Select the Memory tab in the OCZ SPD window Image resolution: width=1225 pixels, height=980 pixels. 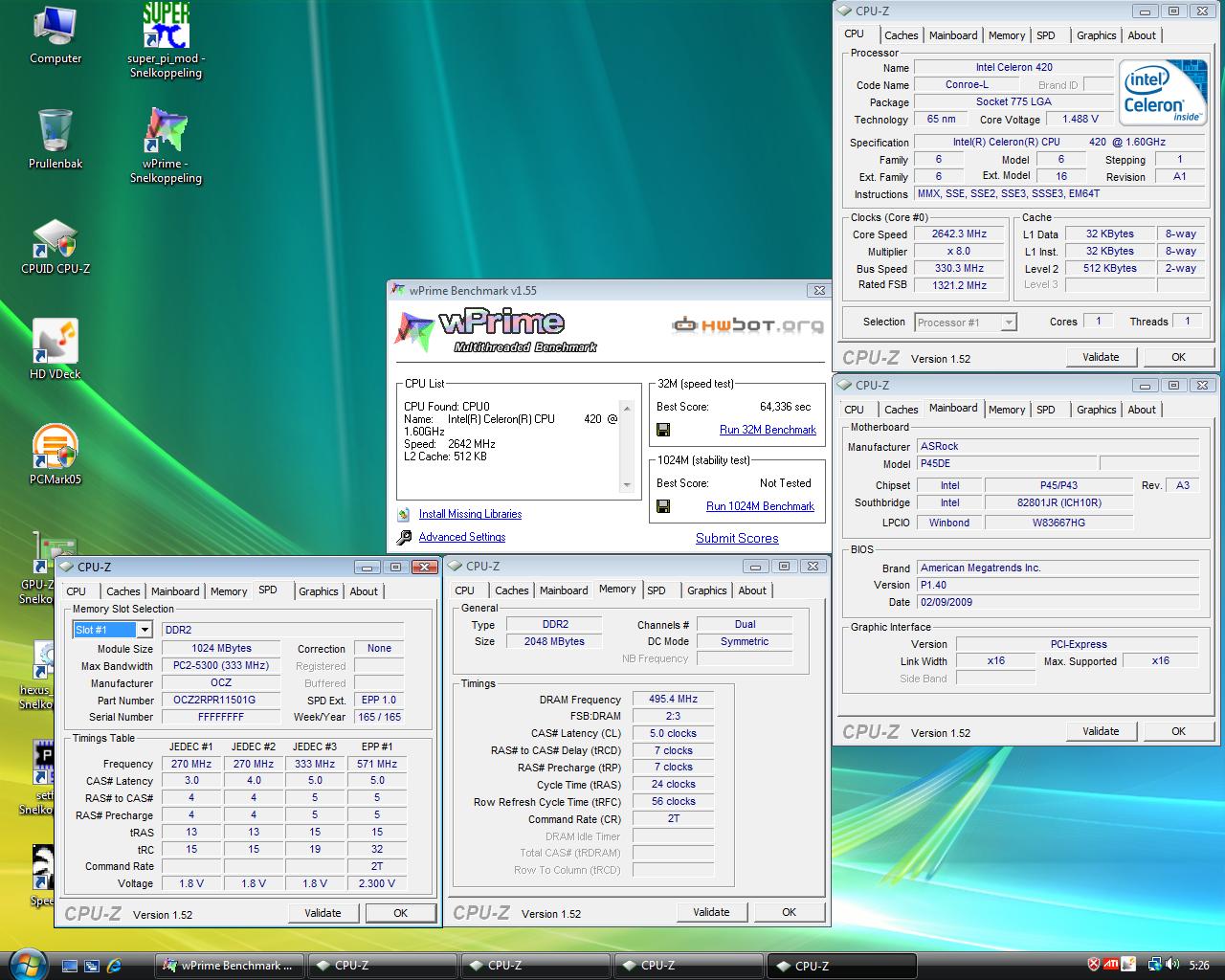pyautogui.click(x=229, y=591)
